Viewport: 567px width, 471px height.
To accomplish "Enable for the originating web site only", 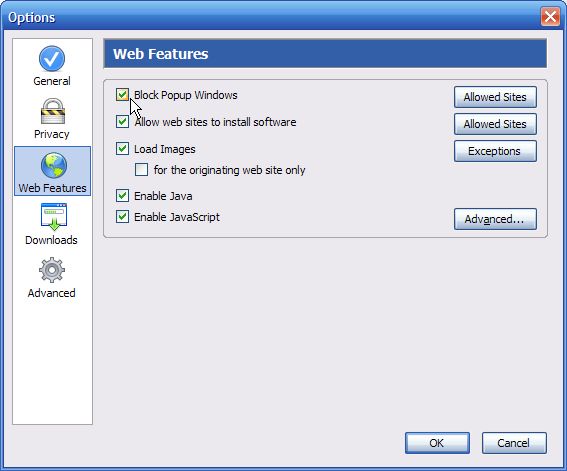I will [141, 170].
